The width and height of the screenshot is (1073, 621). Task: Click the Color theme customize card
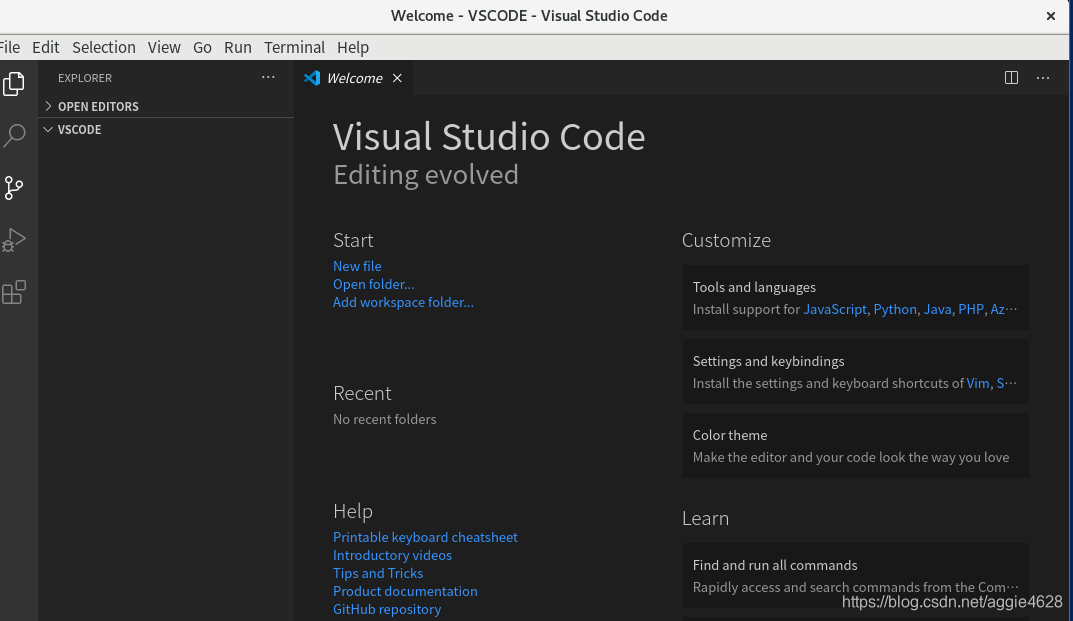855,446
